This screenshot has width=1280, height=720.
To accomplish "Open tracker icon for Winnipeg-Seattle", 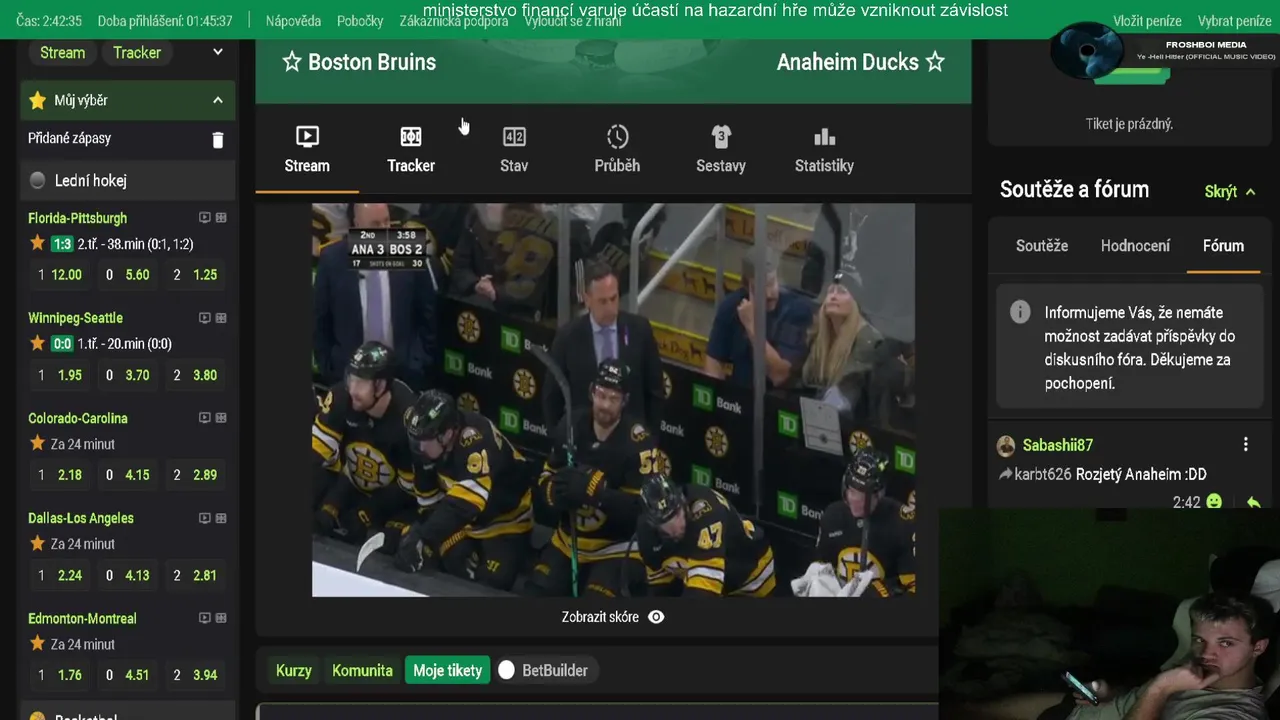I will [221, 318].
